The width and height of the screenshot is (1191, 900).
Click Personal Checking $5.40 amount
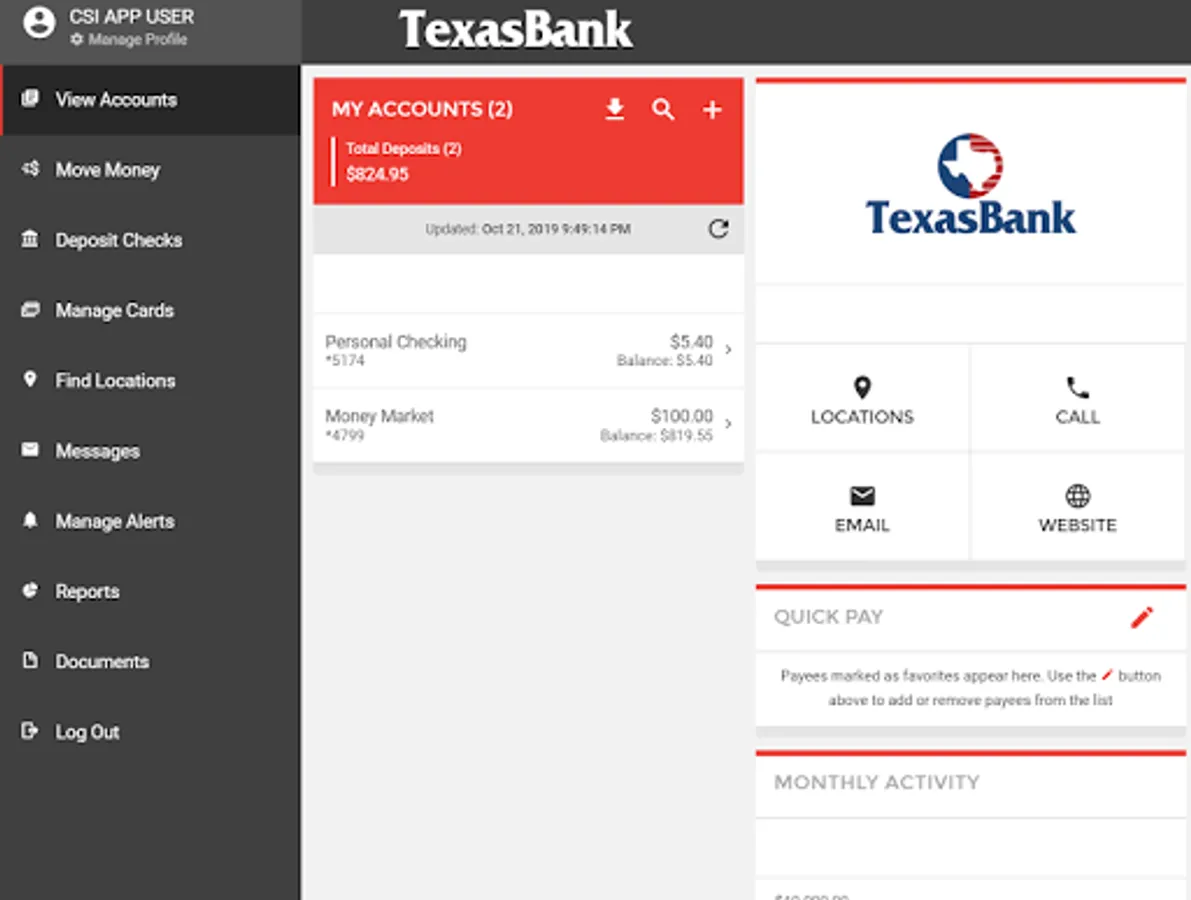[x=691, y=342]
